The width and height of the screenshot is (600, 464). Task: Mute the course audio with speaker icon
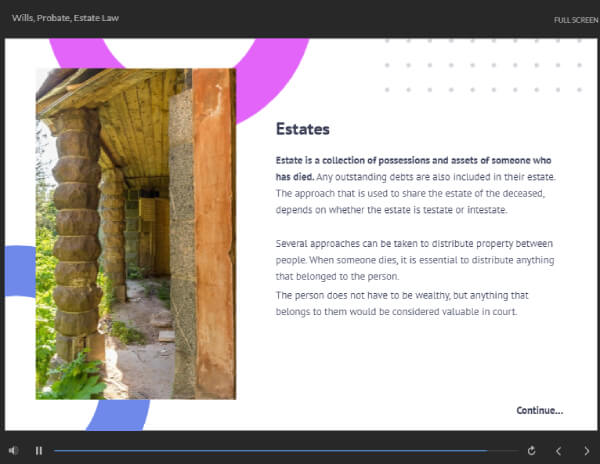point(13,450)
